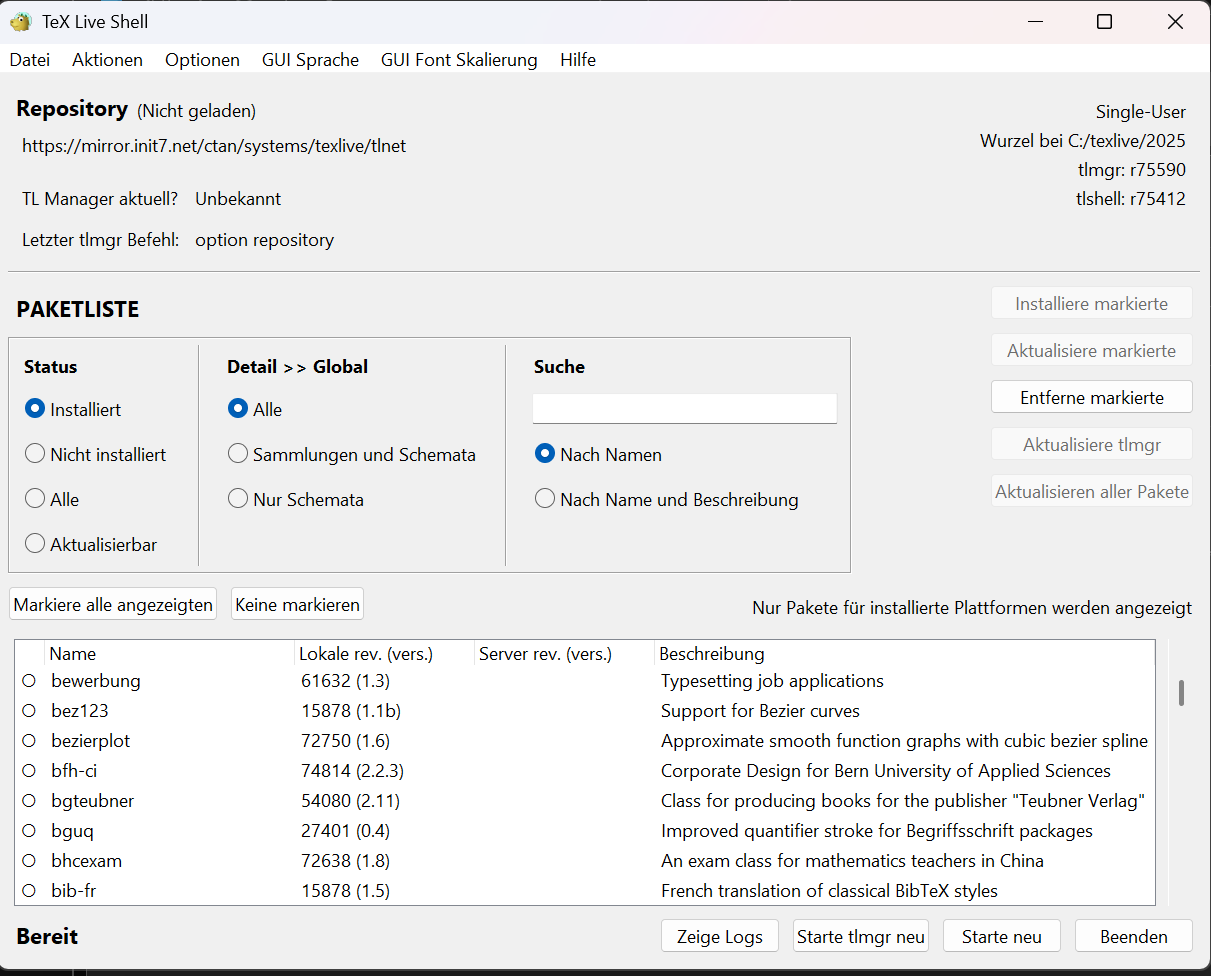
Task: Mark the bhcexam package selection circle
Action: pyautogui.click(x=29, y=861)
